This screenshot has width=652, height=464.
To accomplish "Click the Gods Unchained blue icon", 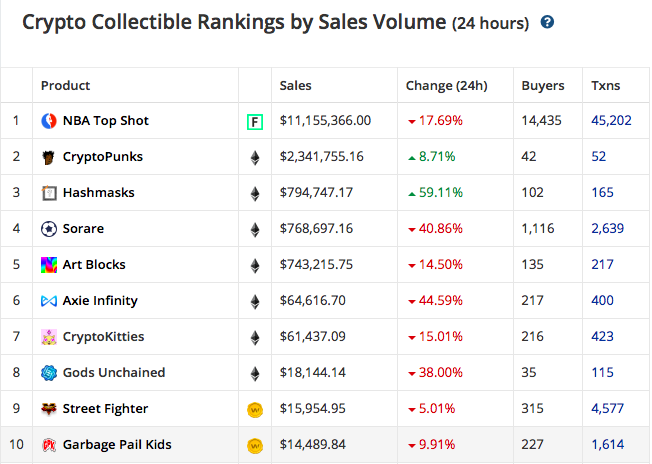I will pyautogui.click(x=49, y=373).
